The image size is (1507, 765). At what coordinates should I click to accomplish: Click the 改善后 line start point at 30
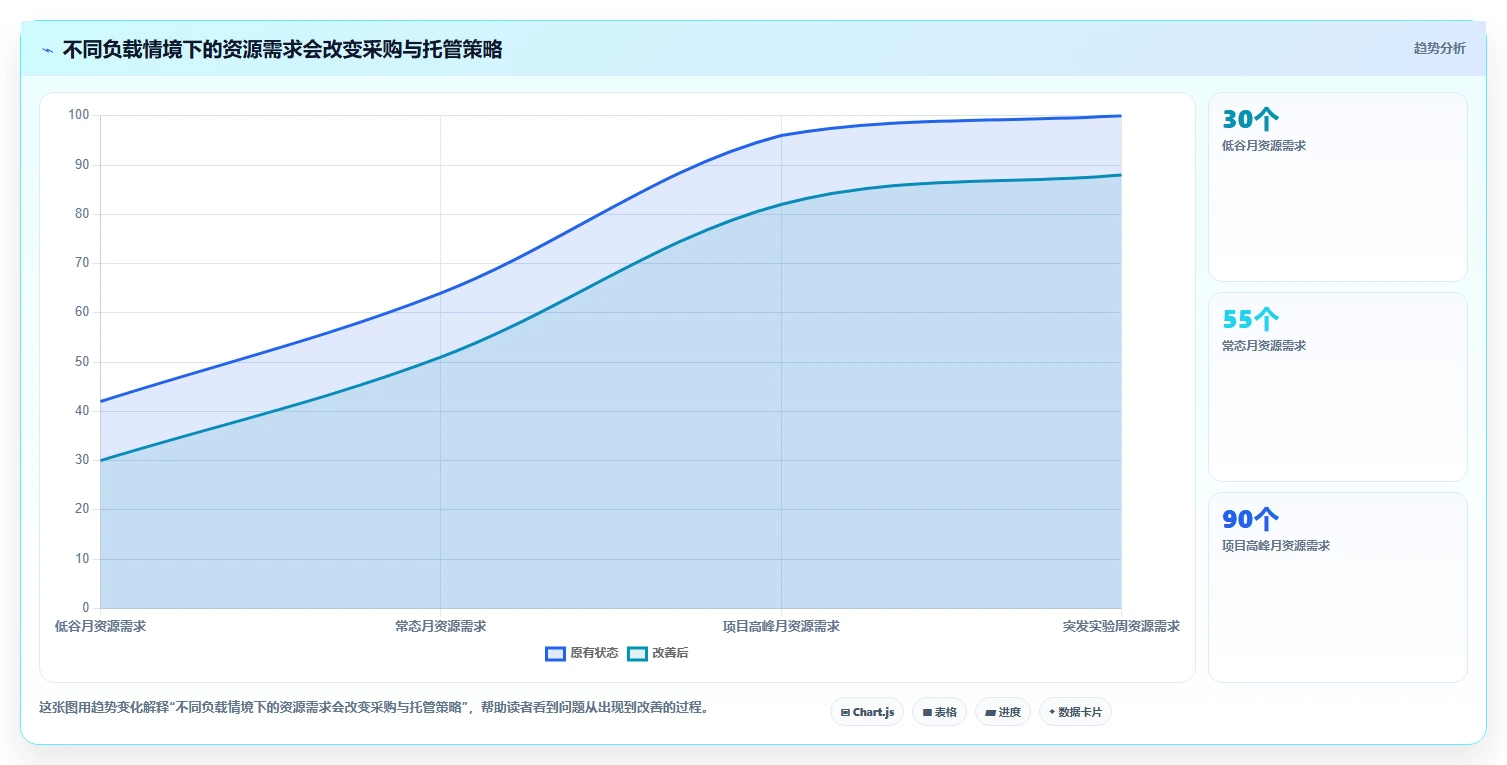101,460
